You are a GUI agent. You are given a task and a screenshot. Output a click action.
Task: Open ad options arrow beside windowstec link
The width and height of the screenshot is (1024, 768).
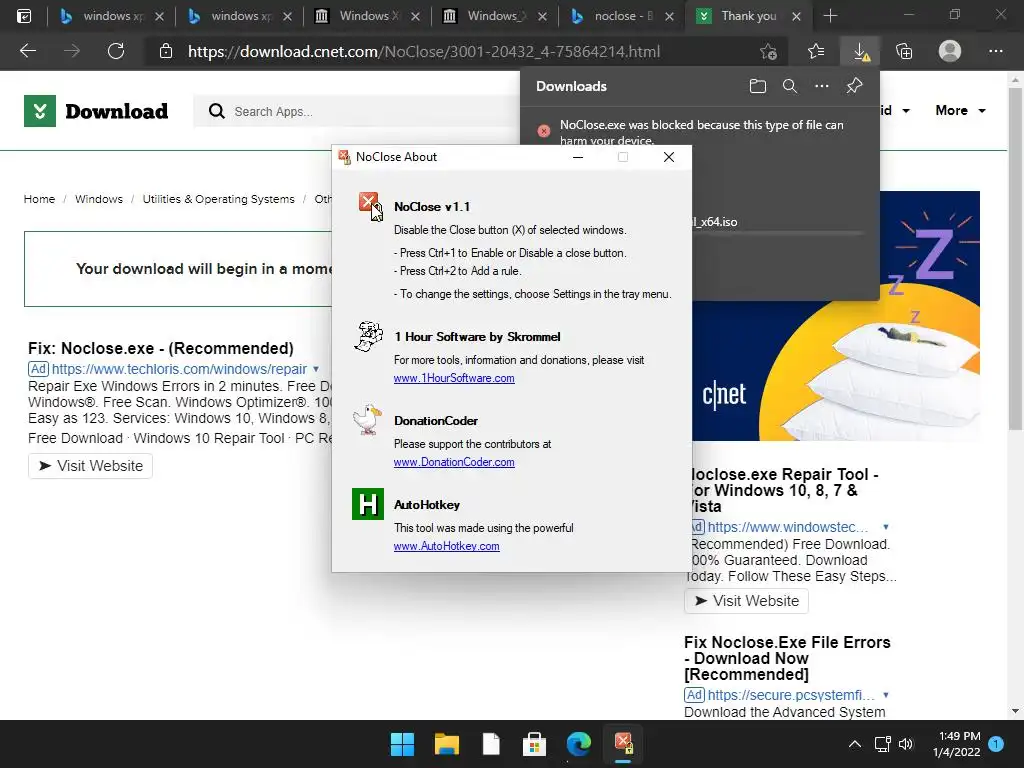click(x=886, y=527)
